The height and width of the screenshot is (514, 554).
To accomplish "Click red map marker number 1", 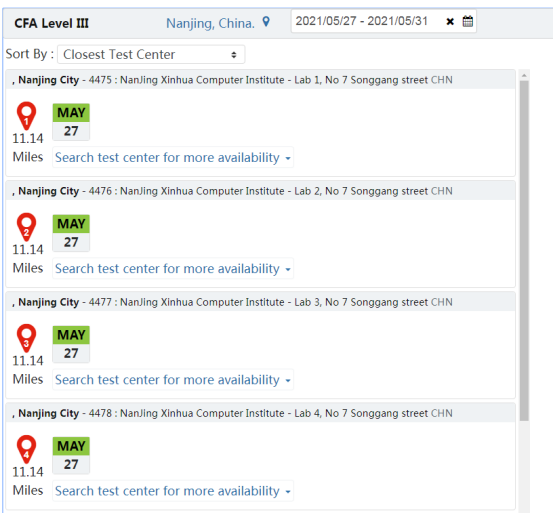I will 26,116.
